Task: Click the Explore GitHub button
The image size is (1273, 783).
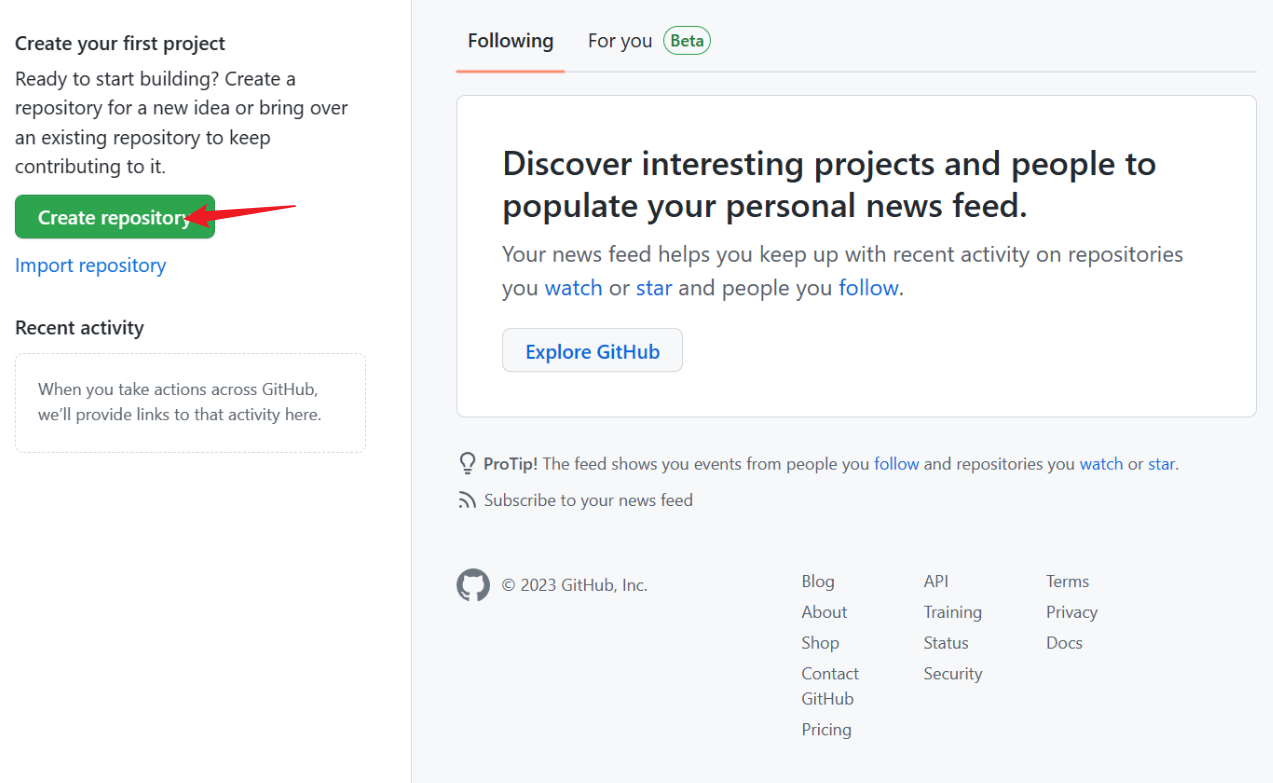Action: click(592, 351)
